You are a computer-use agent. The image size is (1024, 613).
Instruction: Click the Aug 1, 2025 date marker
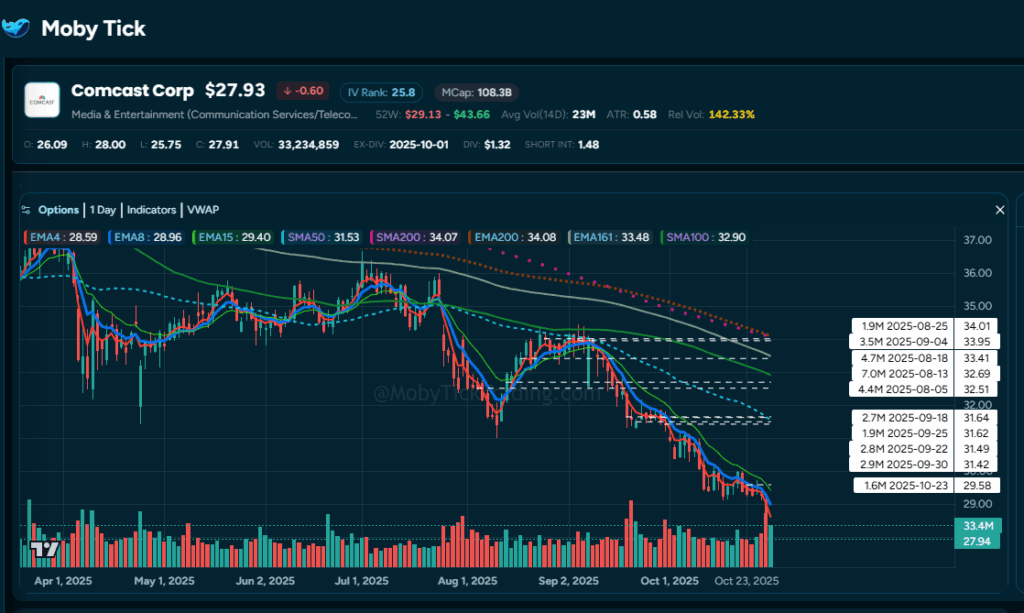pyautogui.click(x=468, y=581)
